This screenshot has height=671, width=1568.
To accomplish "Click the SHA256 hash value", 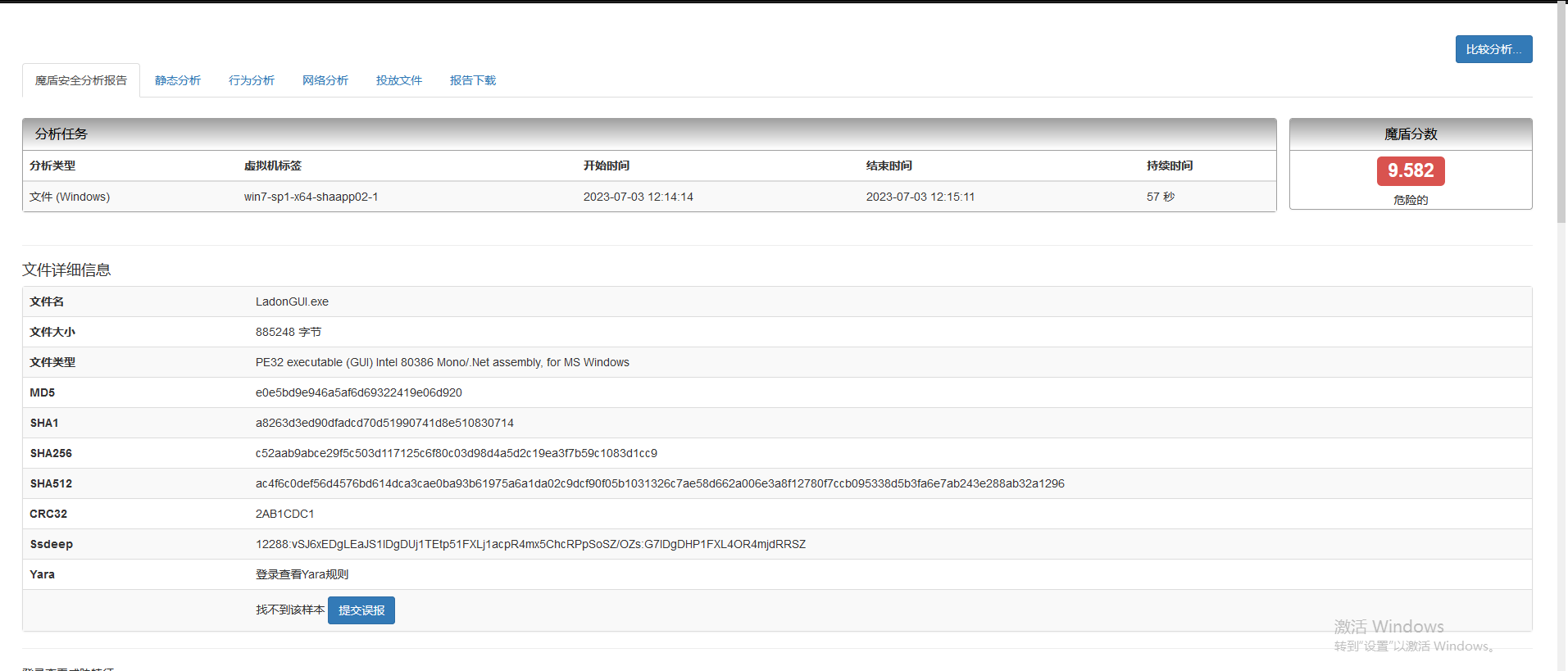I will (456, 453).
